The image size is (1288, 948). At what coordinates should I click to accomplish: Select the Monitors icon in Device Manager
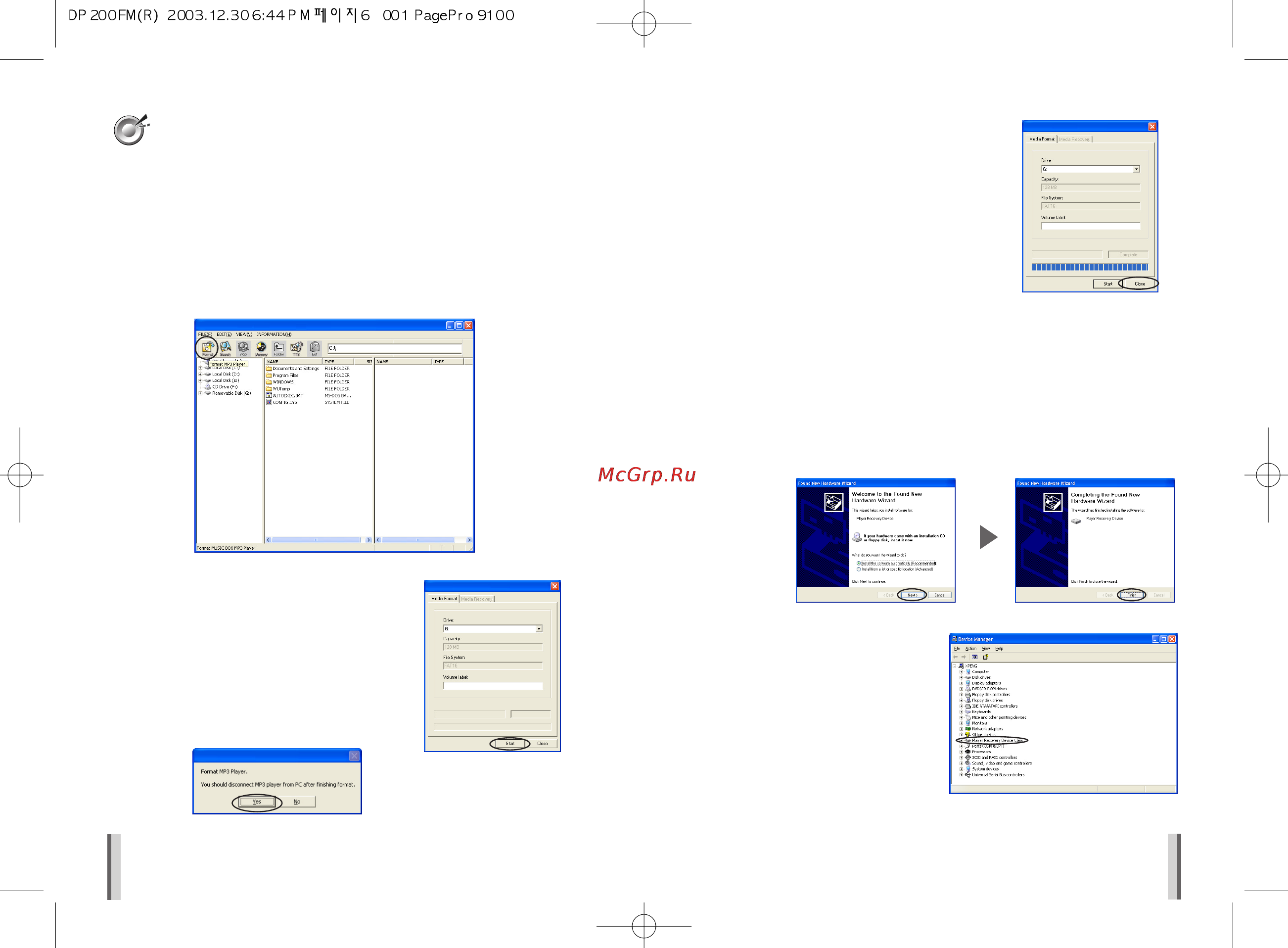point(968,723)
